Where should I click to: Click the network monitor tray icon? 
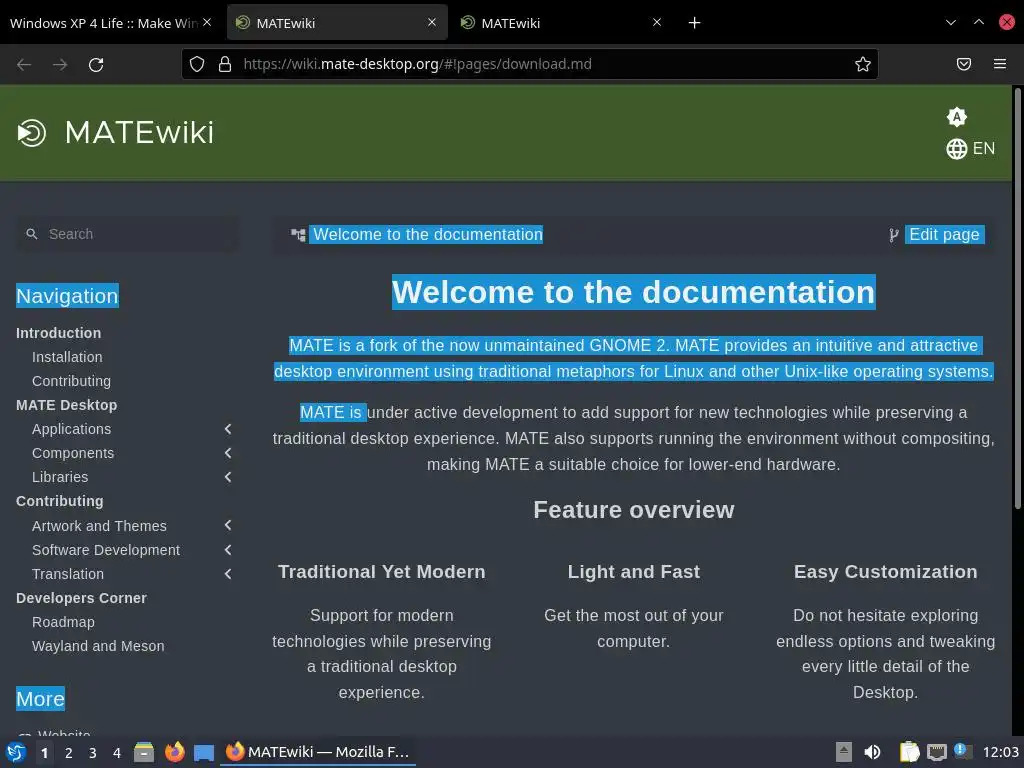point(936,752)
